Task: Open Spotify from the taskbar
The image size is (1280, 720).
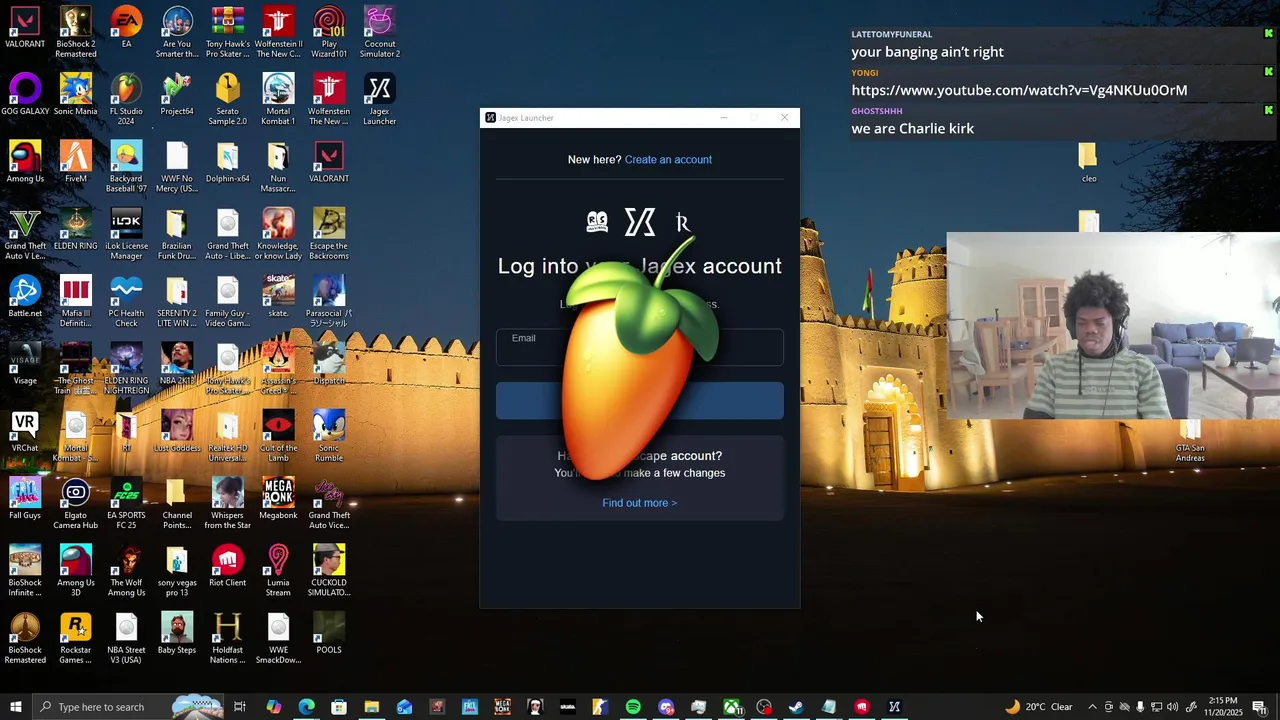Action: coord(633,707)
